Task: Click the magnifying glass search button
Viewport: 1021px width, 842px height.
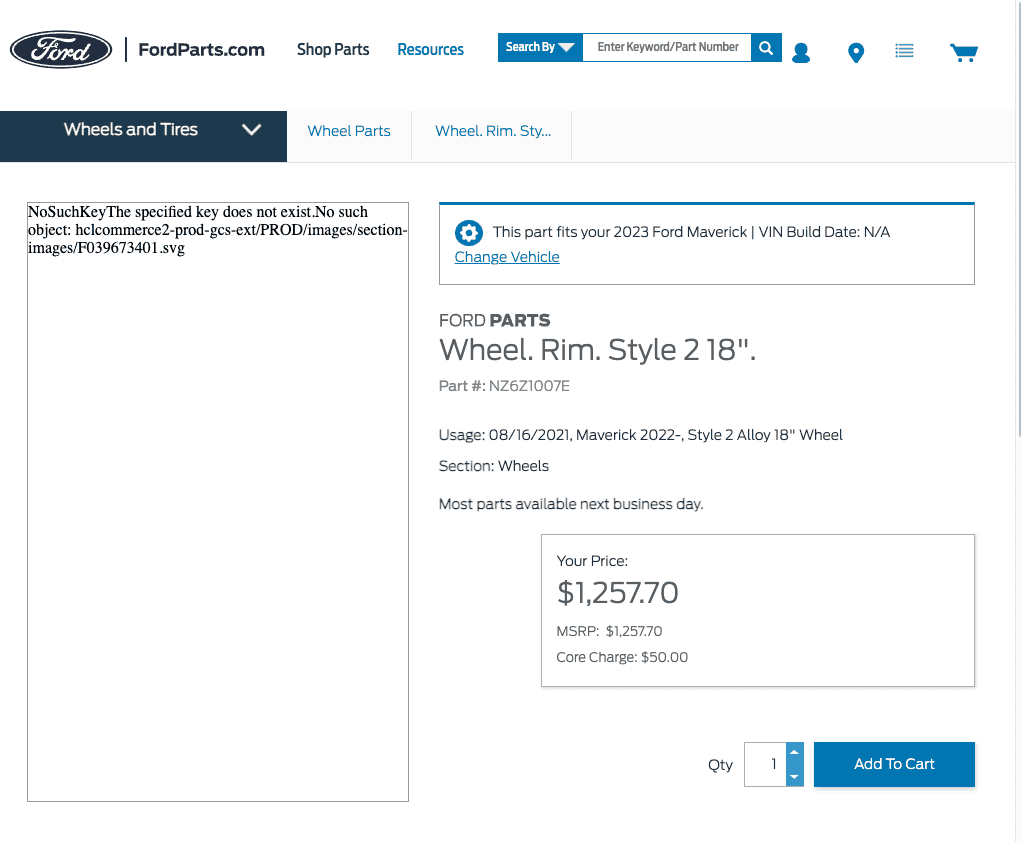Action: 766,48
